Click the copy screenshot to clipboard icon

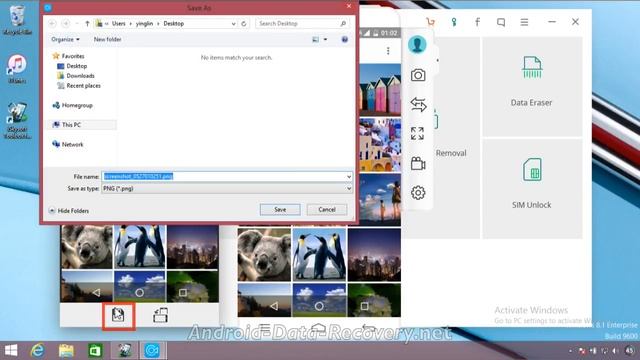click(x=160, y=315)
